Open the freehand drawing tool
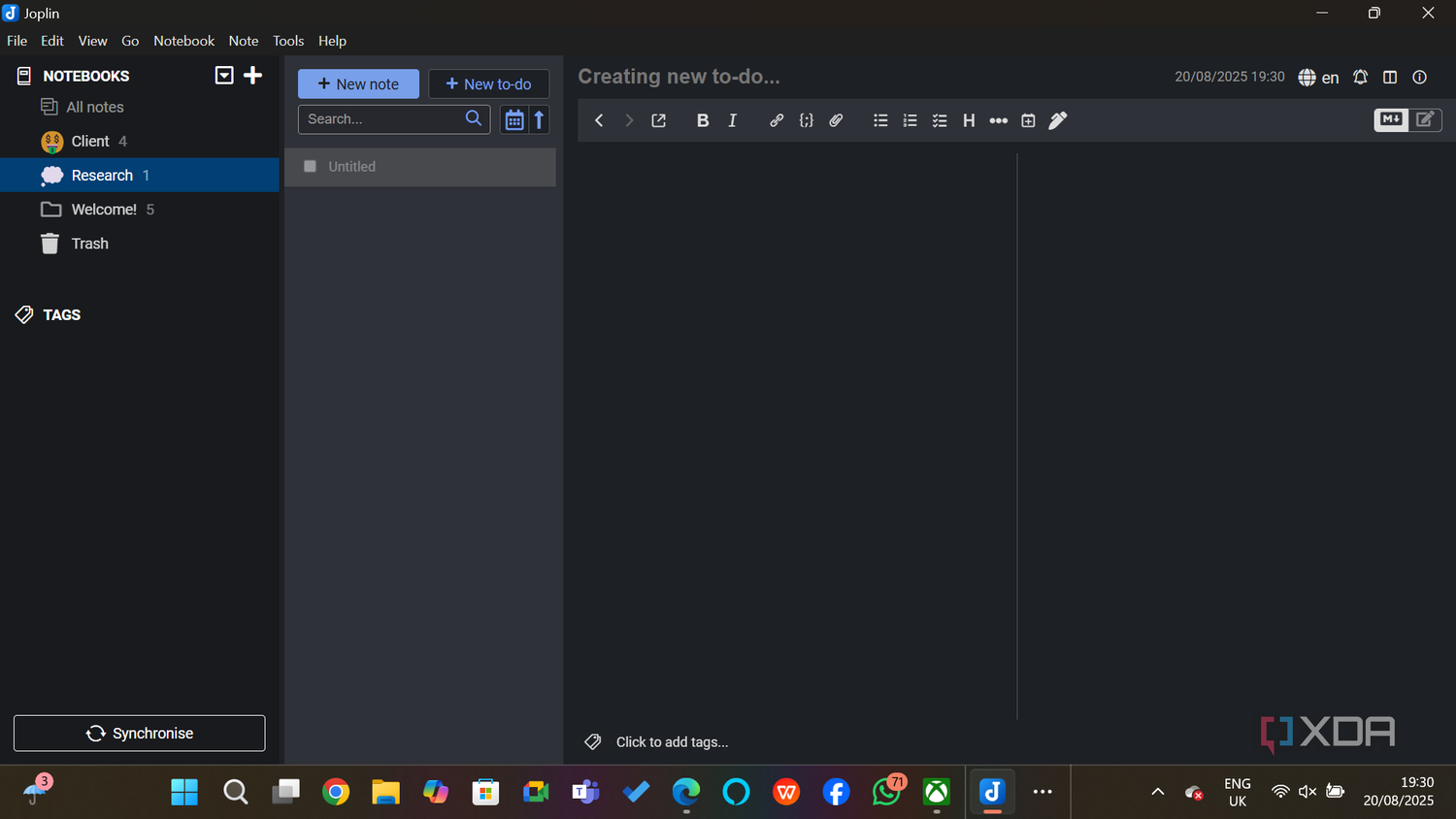Screen dimensions: 1456x819 (x=1058, y=120)
